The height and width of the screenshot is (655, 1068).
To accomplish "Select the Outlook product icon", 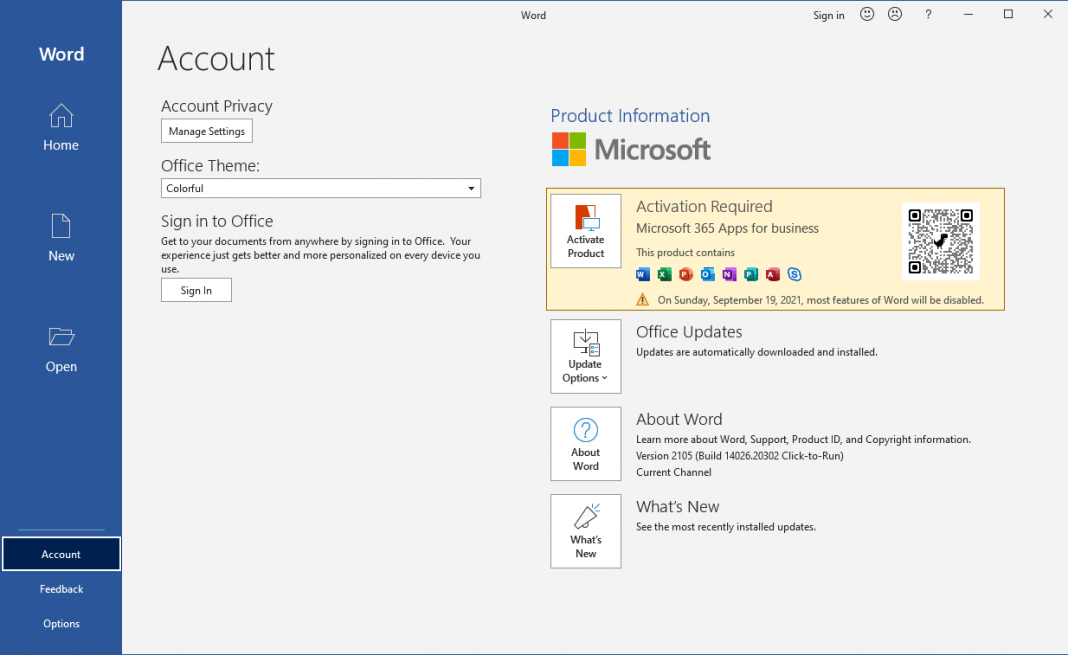I will coord(707,274).
